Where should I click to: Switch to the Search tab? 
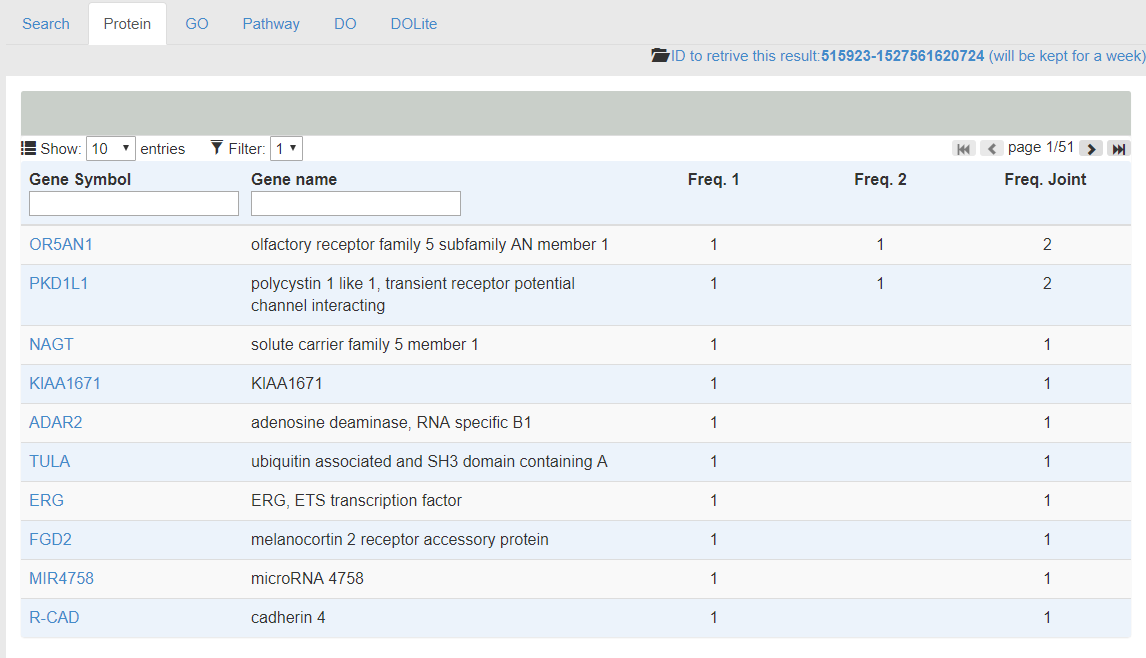point(46,24)
